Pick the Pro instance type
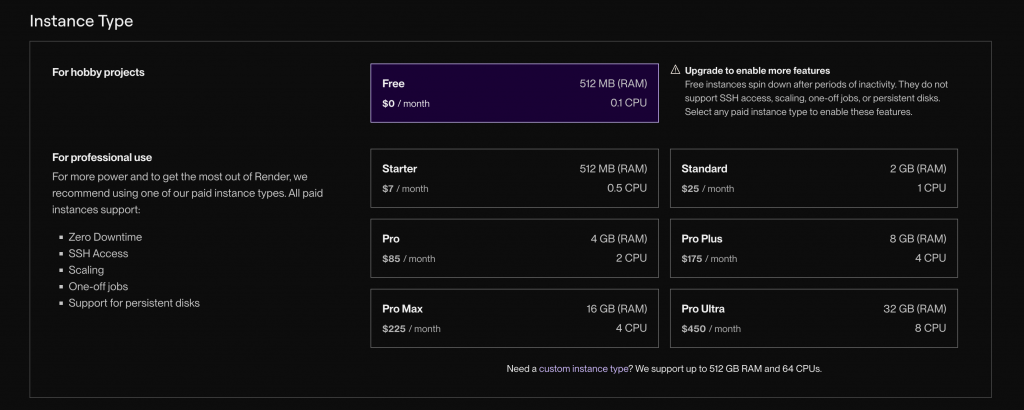The height and width of the screenshot is (410, 1024). click(x=514, y=248)
